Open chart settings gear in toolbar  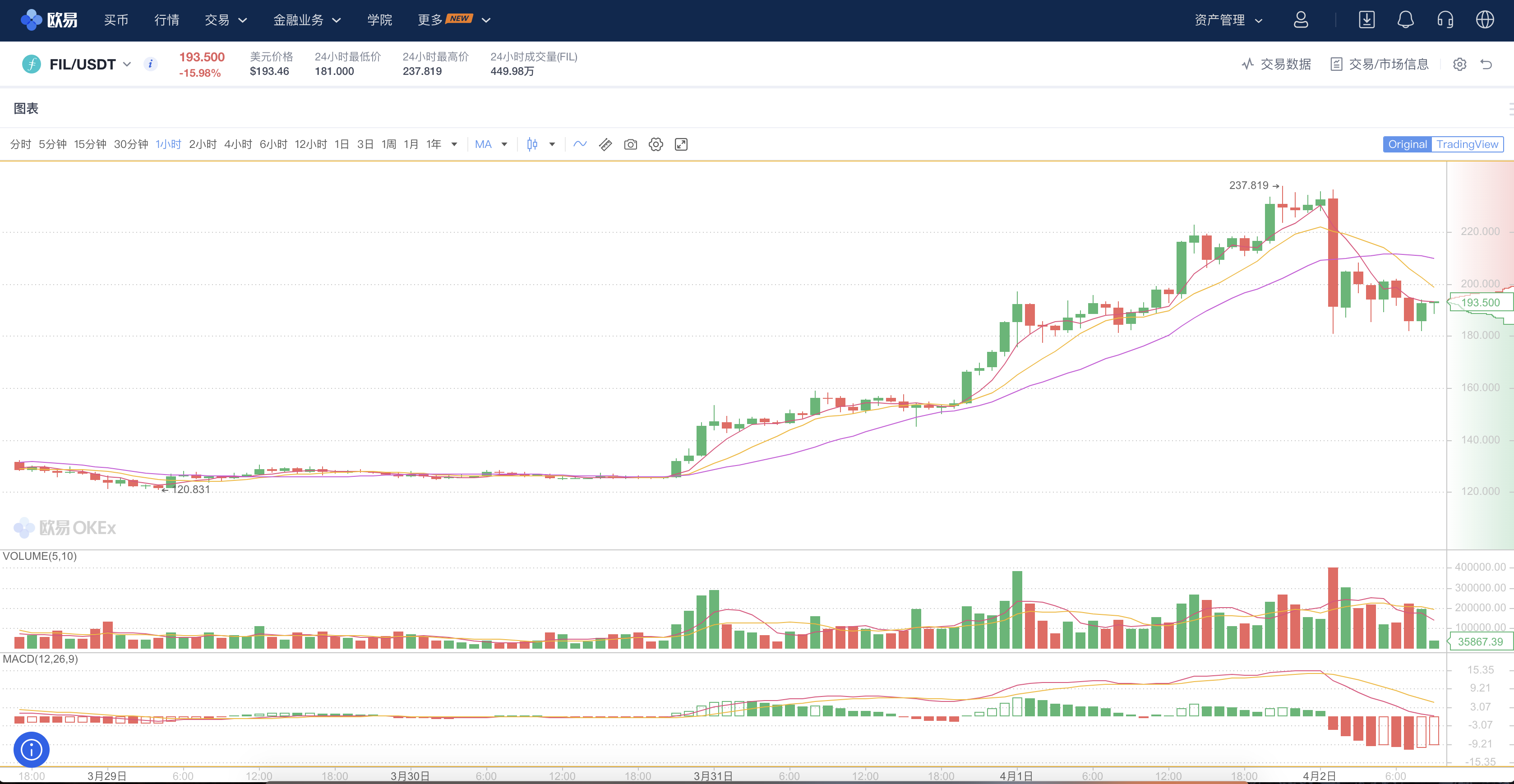pyautogui.click(x=655, y=145)
